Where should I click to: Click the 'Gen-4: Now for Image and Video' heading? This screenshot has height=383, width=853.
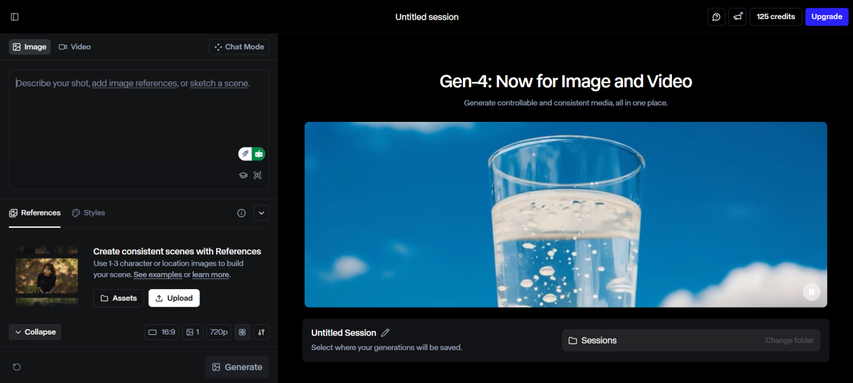coord(566,82)
